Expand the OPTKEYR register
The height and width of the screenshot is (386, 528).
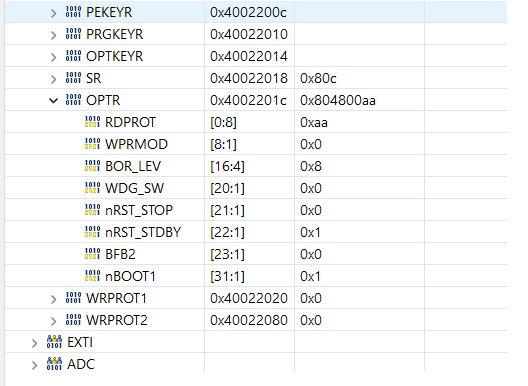coord(54,57)
